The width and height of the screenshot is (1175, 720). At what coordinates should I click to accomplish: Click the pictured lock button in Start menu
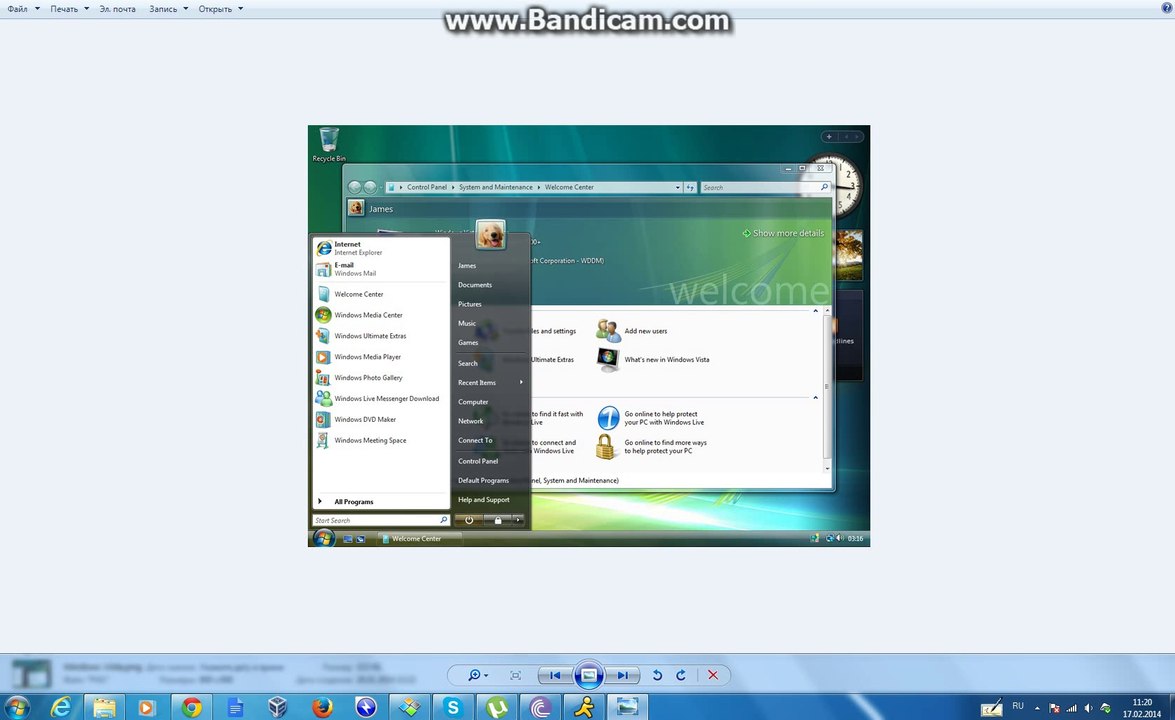[498, 520]
